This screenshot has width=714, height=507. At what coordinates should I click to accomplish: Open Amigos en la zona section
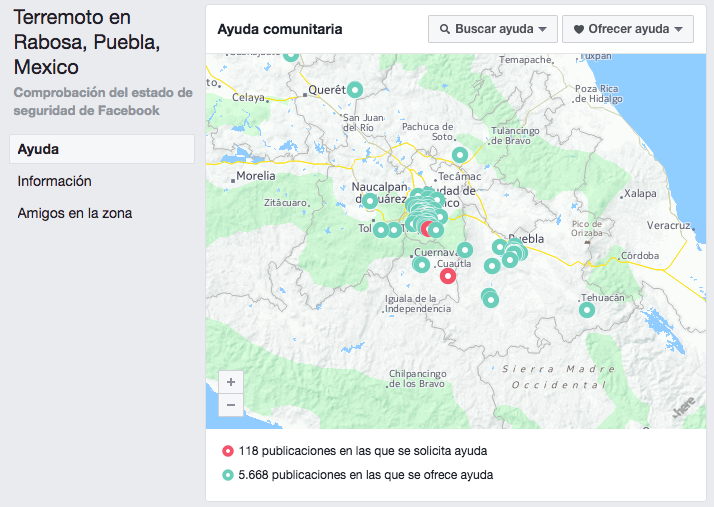coord(75,213)
